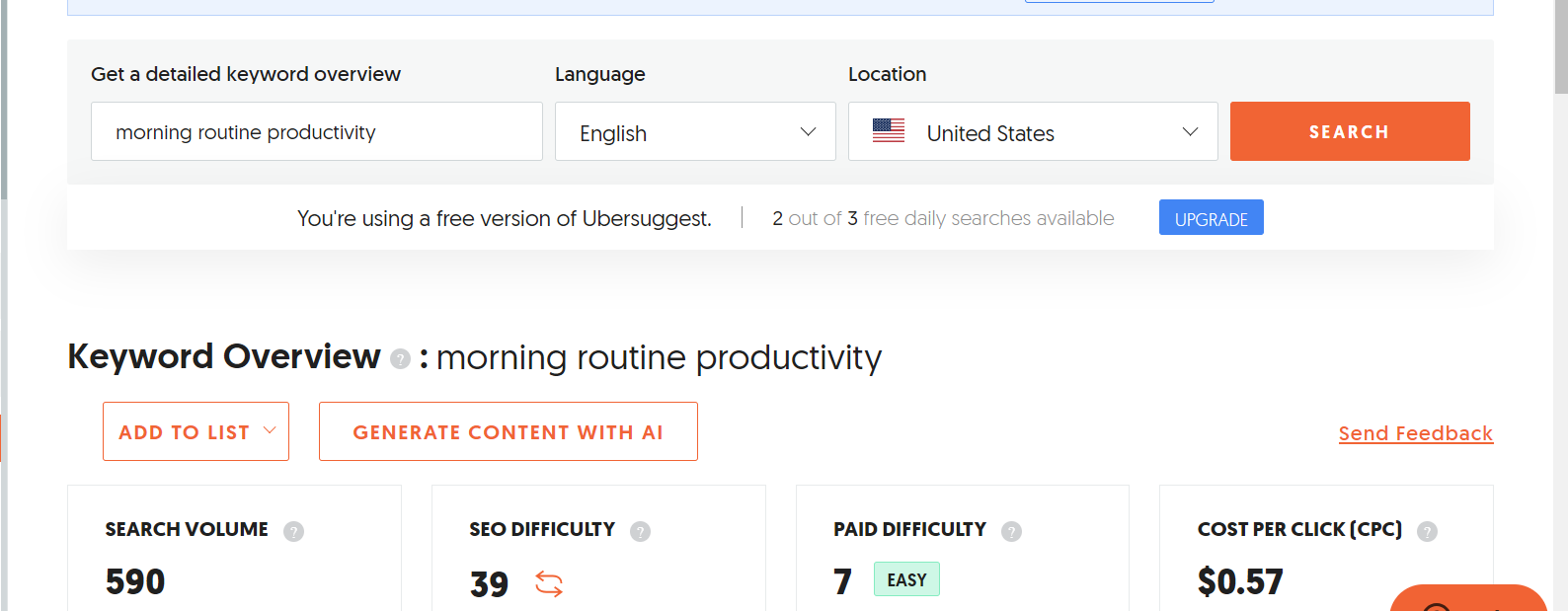Click the US flag icon
Viewport: 1568px width, 611px height.
[x=889, y=130]
